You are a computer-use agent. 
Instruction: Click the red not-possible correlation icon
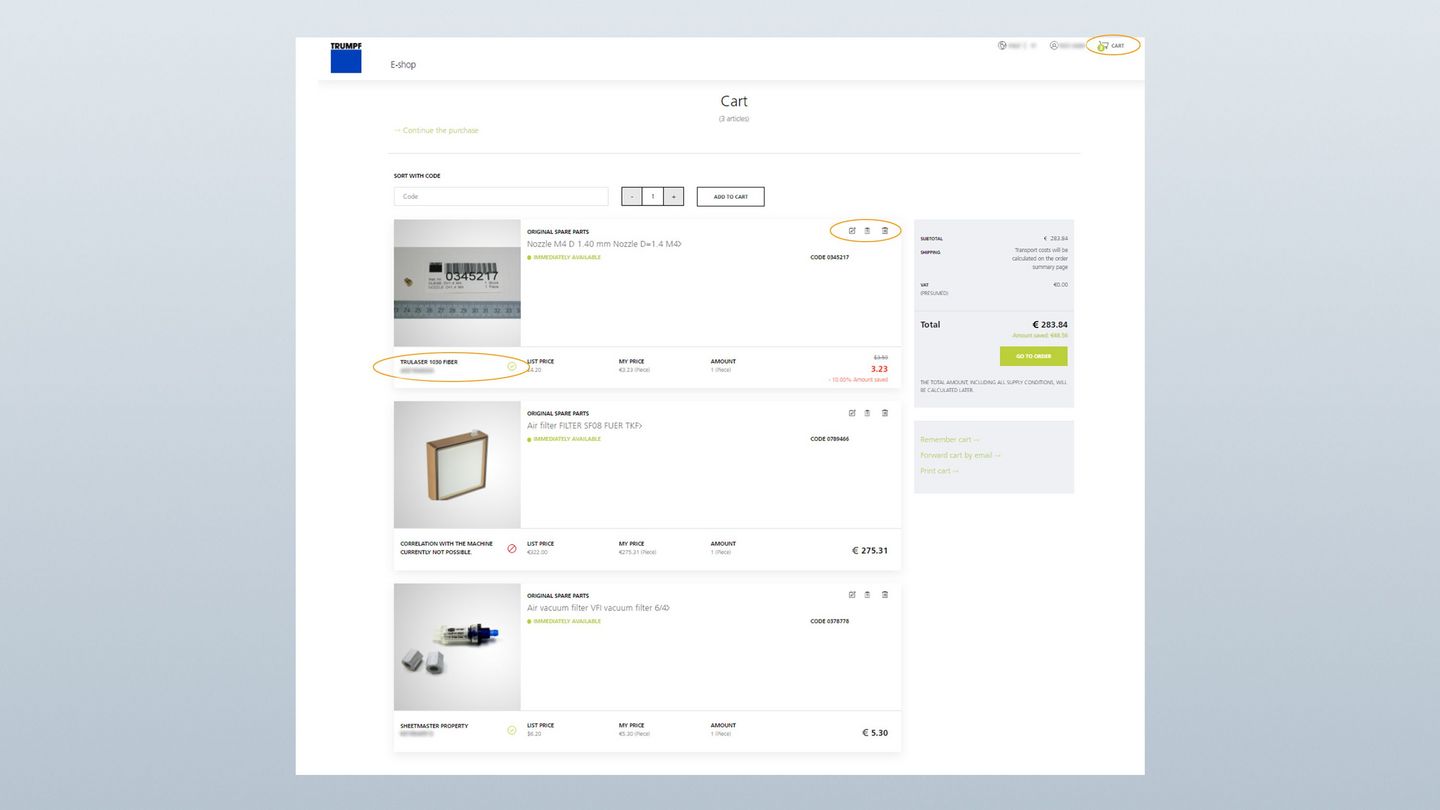pyautogui.click(x=512, y=548)
